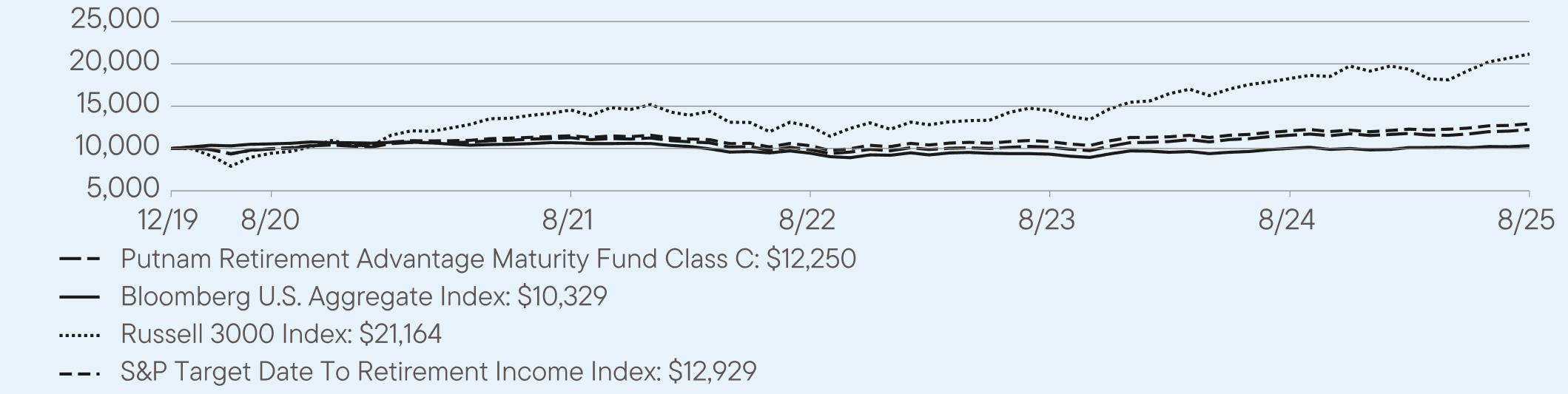
Task: Click the Putnam Class C legend dash marker
Action: tap(79, 259)
